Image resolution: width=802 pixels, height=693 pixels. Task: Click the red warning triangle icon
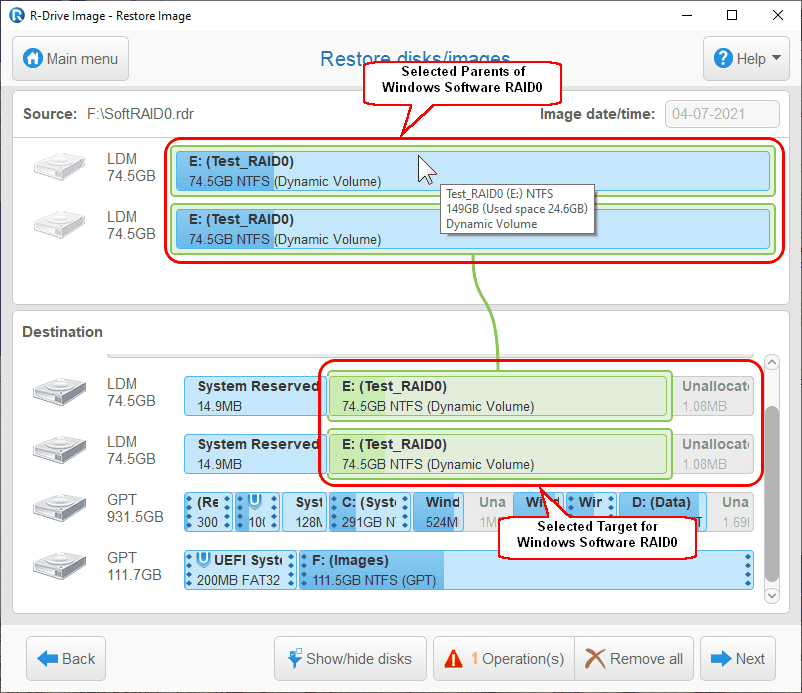point(453,659)
